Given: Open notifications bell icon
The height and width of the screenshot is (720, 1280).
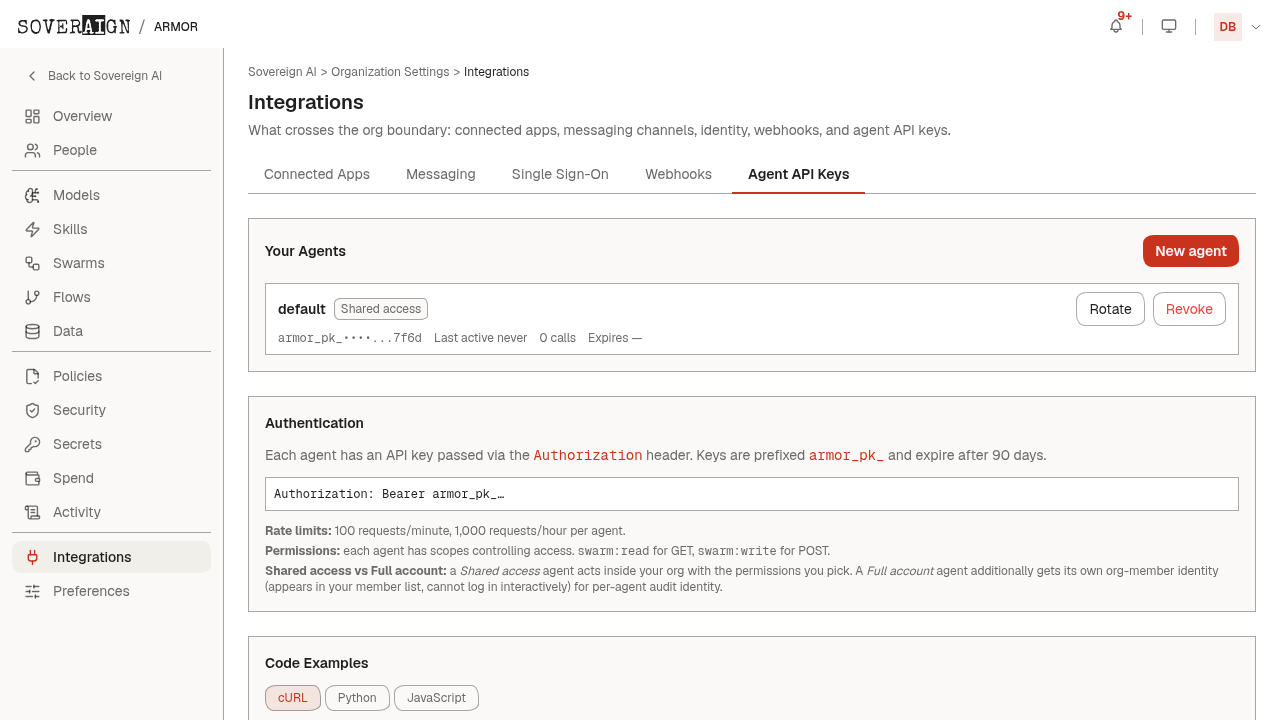Looking at the screenshot, I should 1116,26.
